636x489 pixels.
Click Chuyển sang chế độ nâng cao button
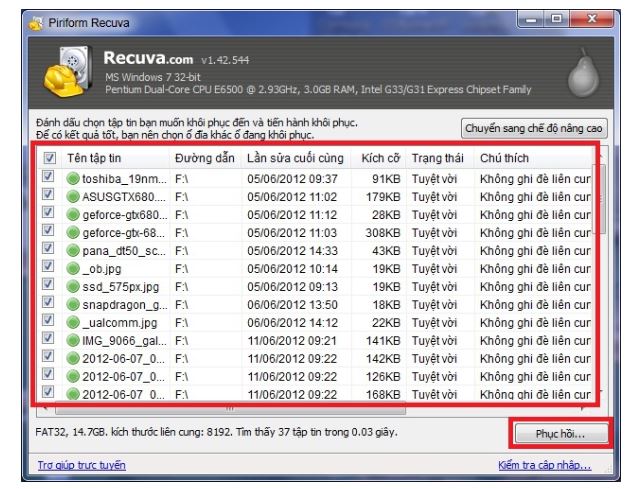(x=534, y=129)
